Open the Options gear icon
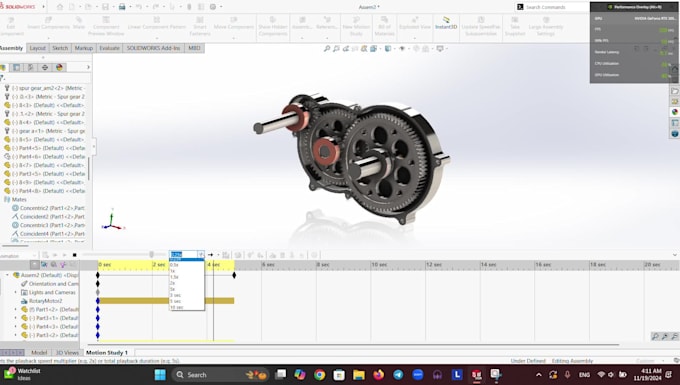Image resolution: width=680 pixels, height=385 pixels. [213, 7]
